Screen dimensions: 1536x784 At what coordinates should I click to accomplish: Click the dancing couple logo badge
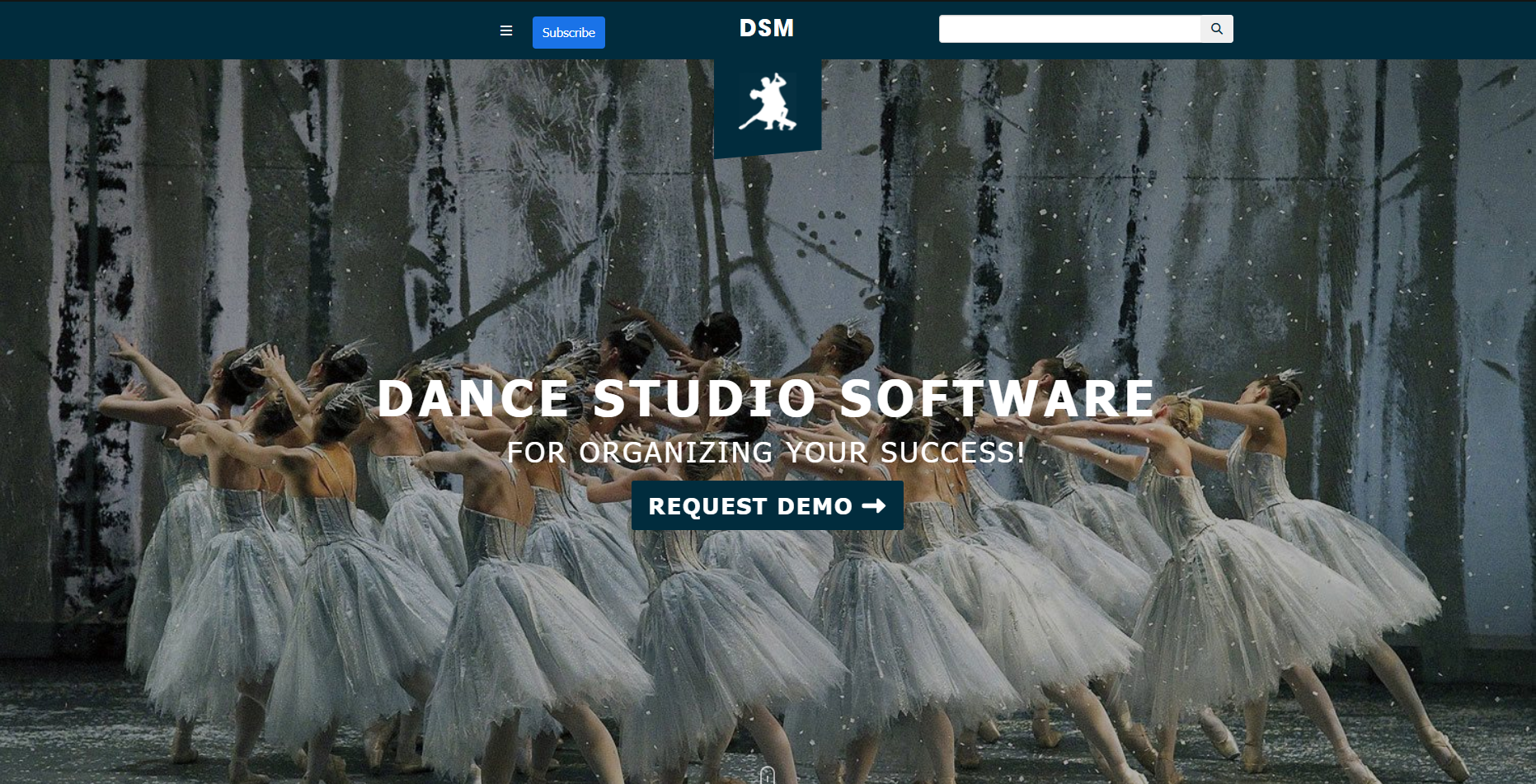pyautogui.click(x=768, y=107)
